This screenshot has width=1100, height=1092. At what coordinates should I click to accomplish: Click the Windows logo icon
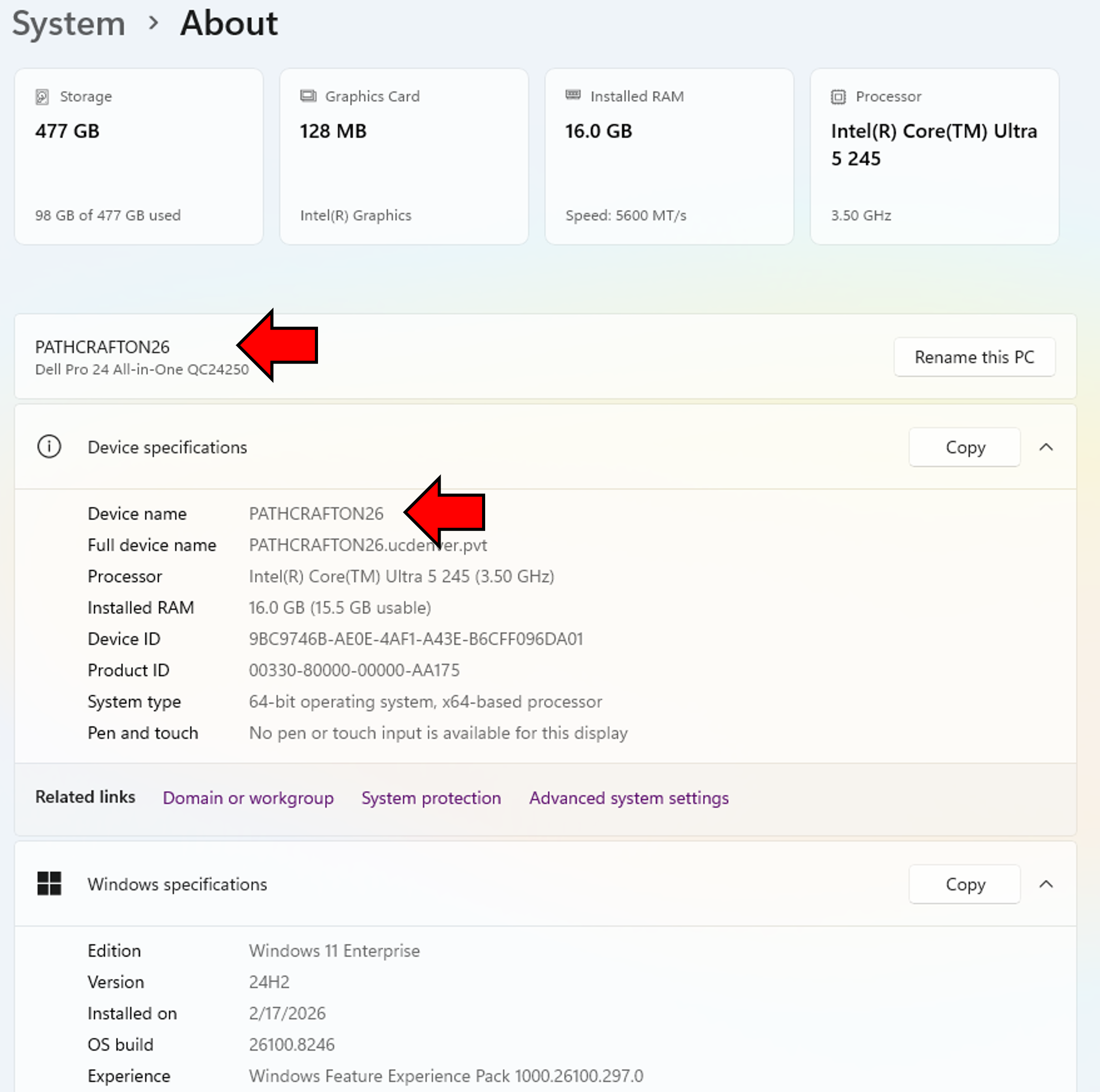coord(49,883)
